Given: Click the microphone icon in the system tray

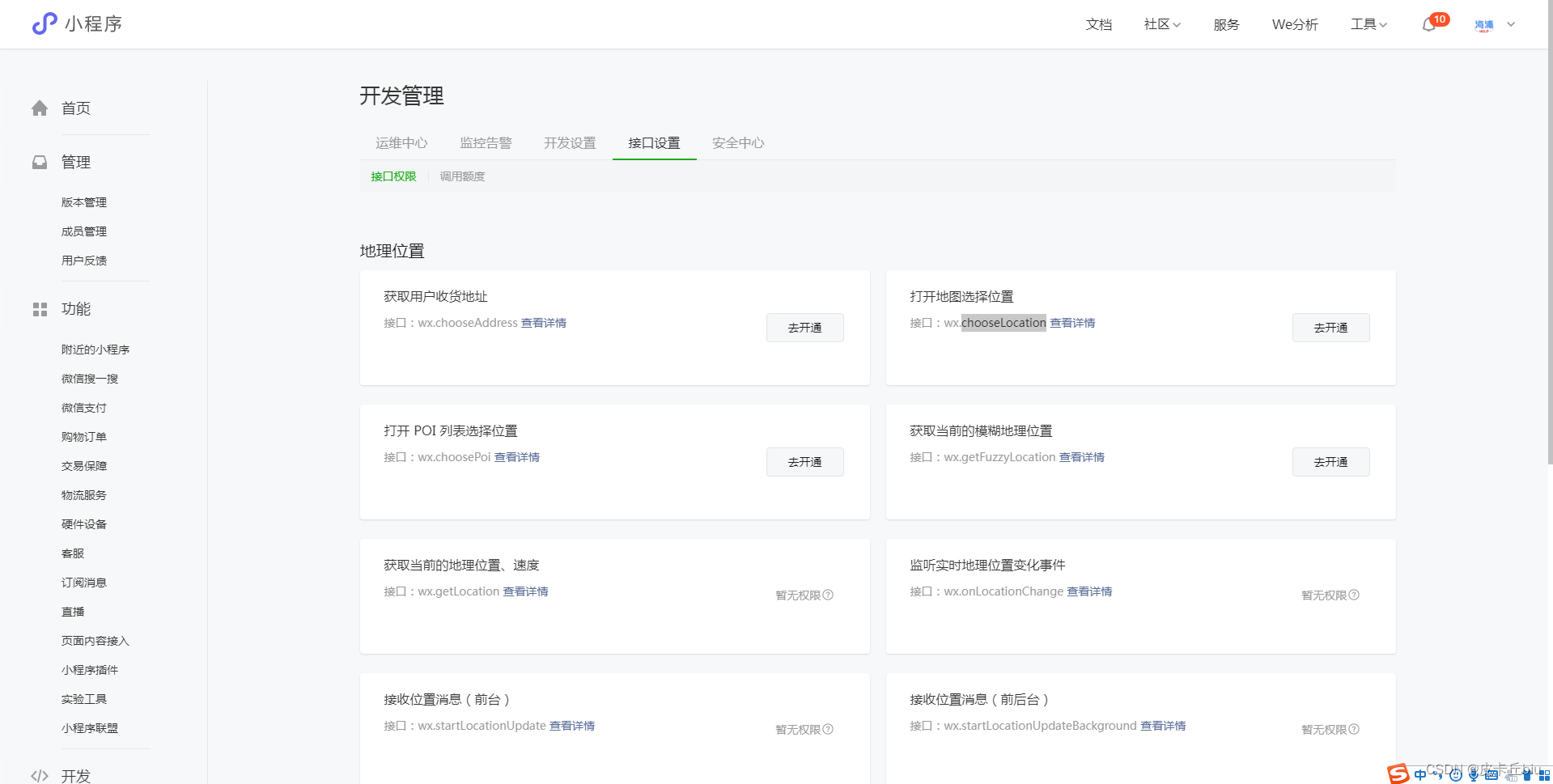Looking at the screenshot, I should pyautogui.click(x=1472, y=775).
